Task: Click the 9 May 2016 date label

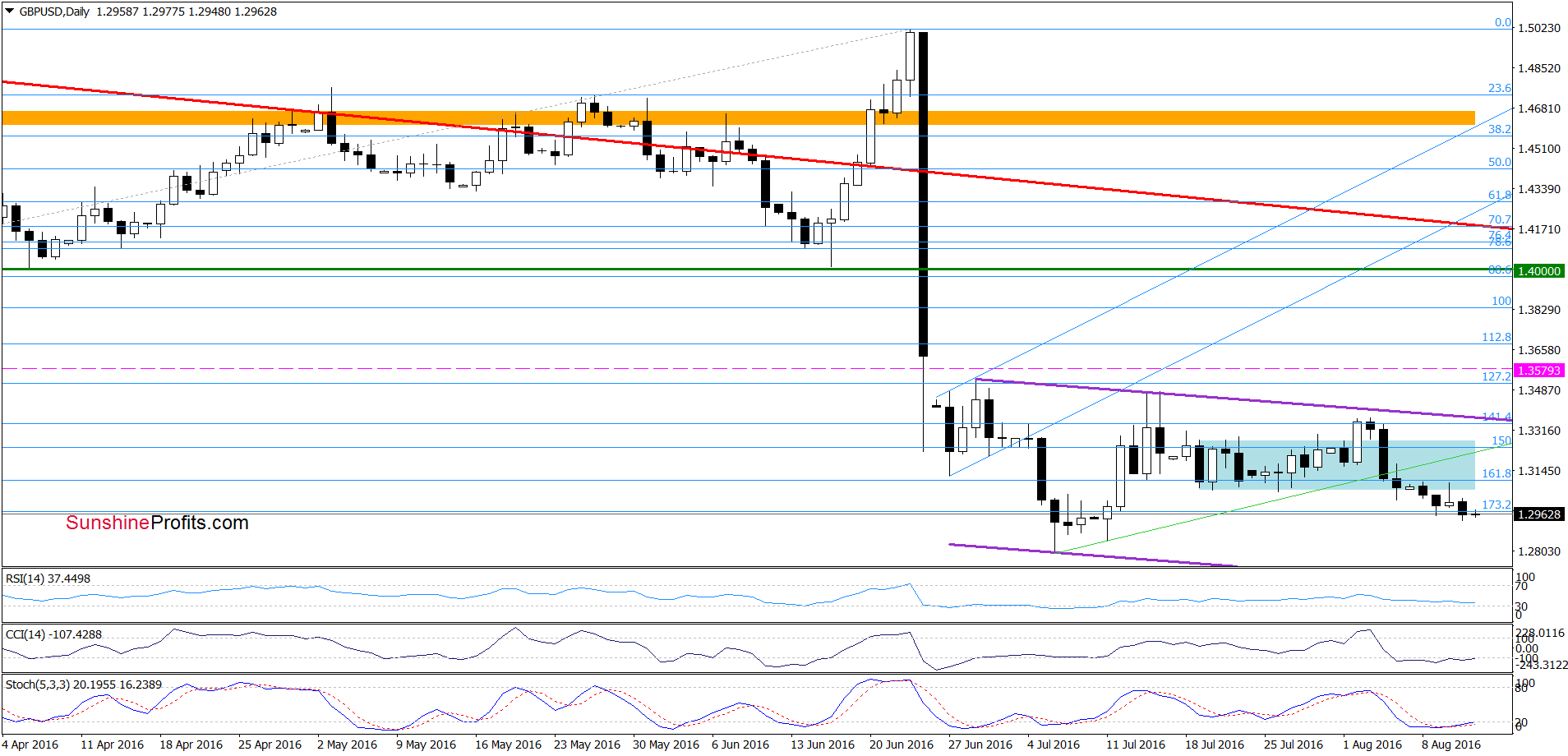Action: pos(426,744)
